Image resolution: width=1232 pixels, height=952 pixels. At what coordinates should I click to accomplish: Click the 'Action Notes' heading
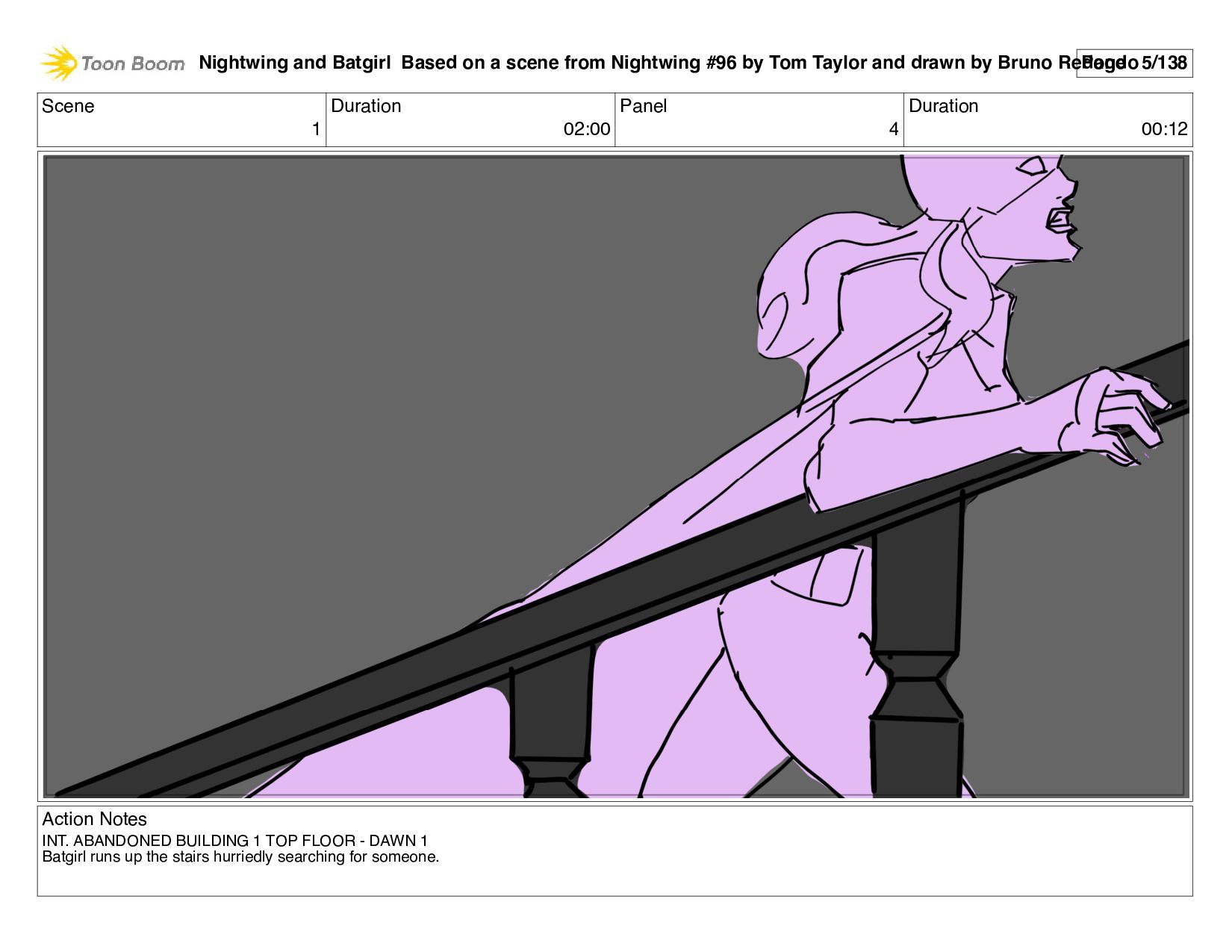tap(94, 819)
